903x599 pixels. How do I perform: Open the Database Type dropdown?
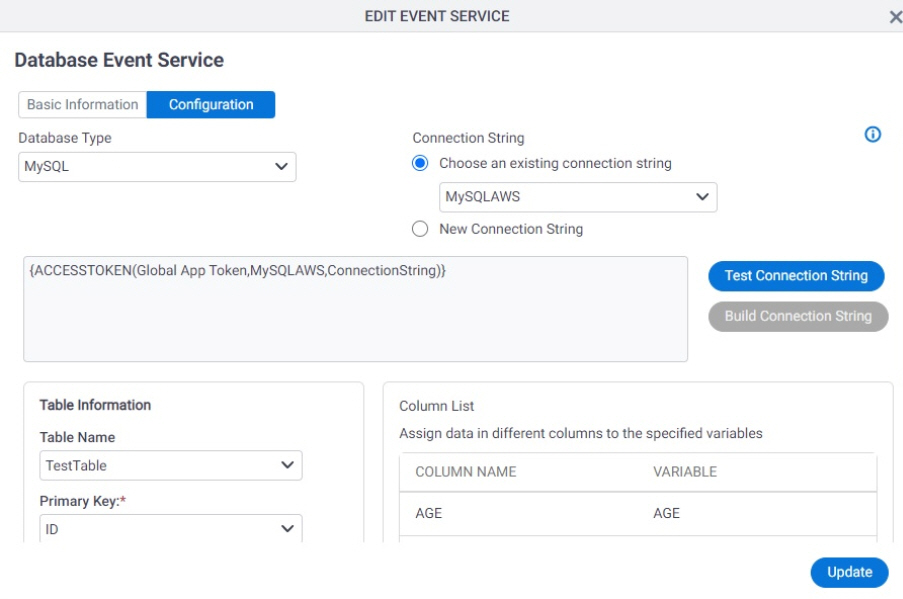[157, 167]
